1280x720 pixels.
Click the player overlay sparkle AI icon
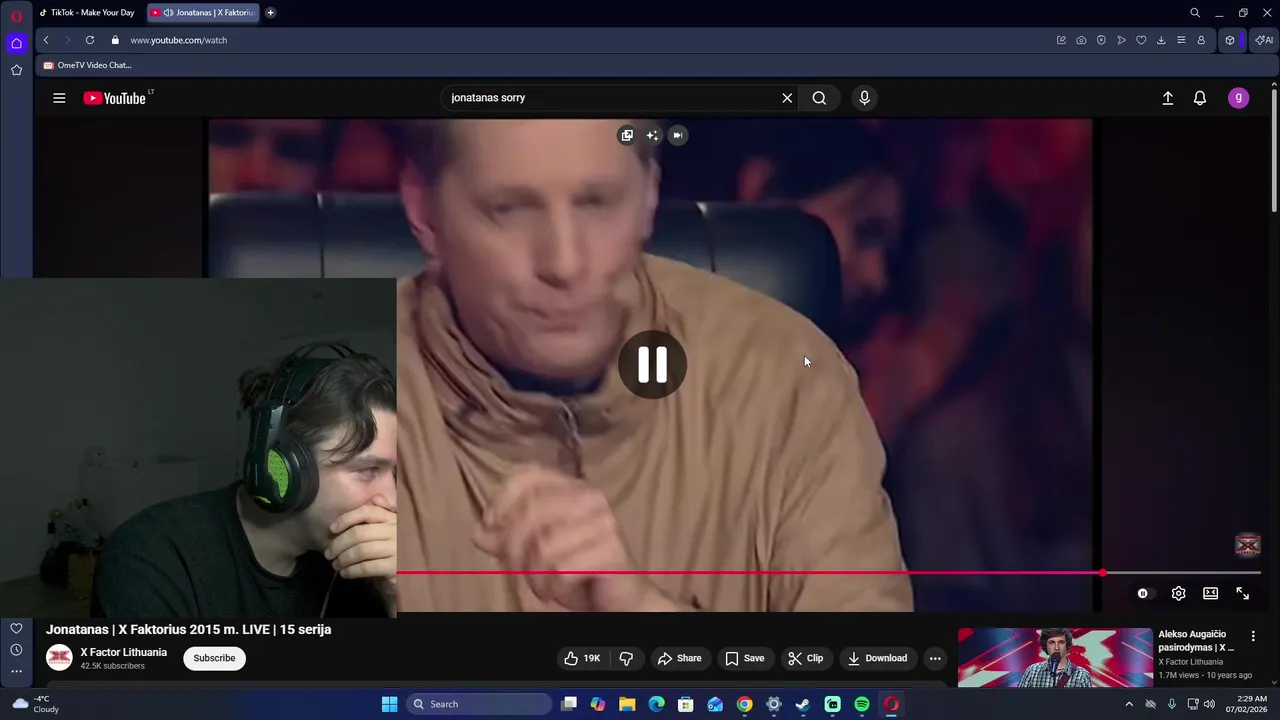pos(652,135)
